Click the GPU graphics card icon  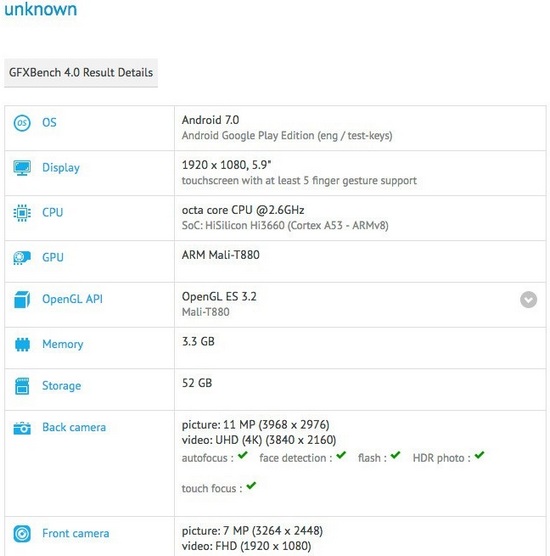tap(22, 258)
